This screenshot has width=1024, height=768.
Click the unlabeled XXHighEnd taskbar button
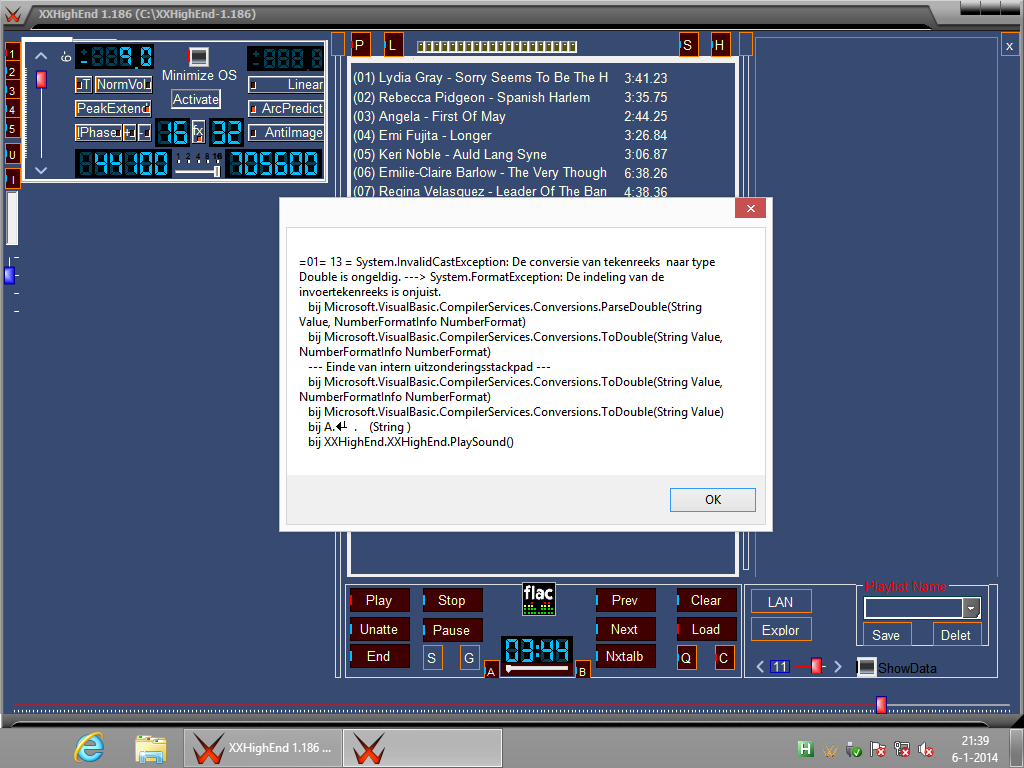(422, 748)
